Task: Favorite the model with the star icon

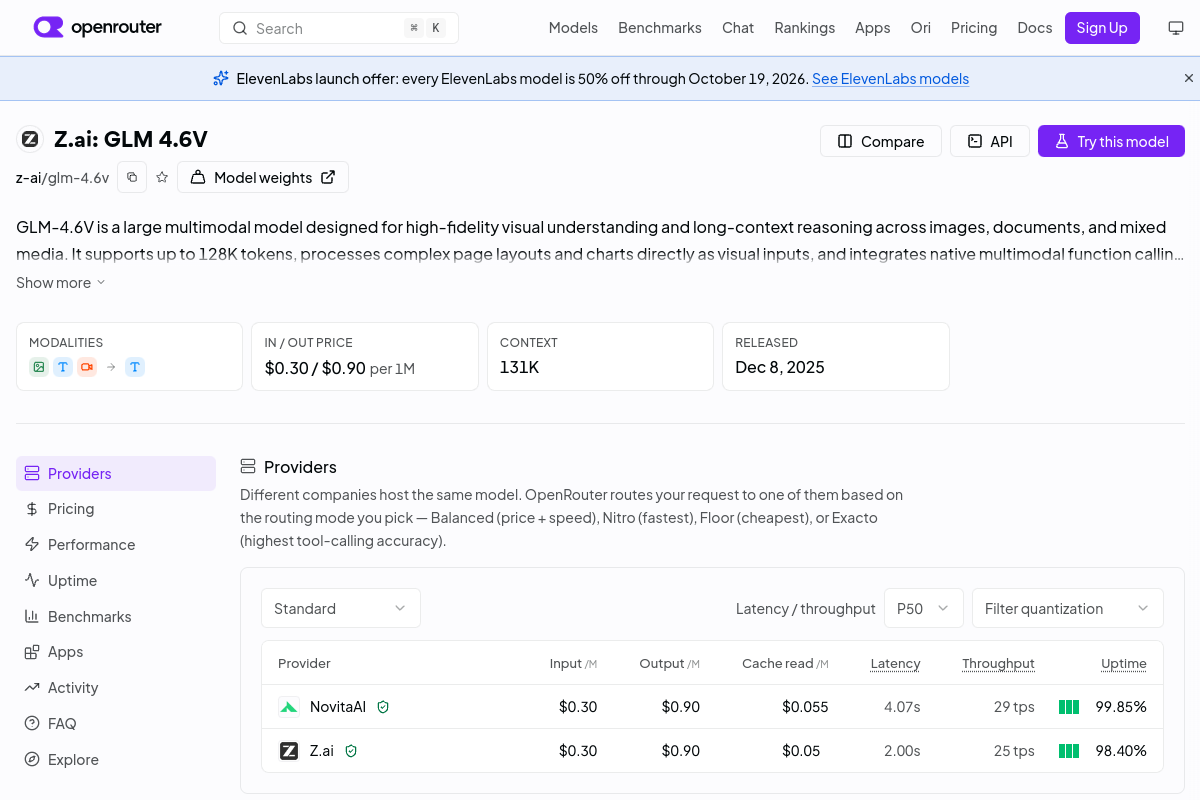Action: [162, 177]
